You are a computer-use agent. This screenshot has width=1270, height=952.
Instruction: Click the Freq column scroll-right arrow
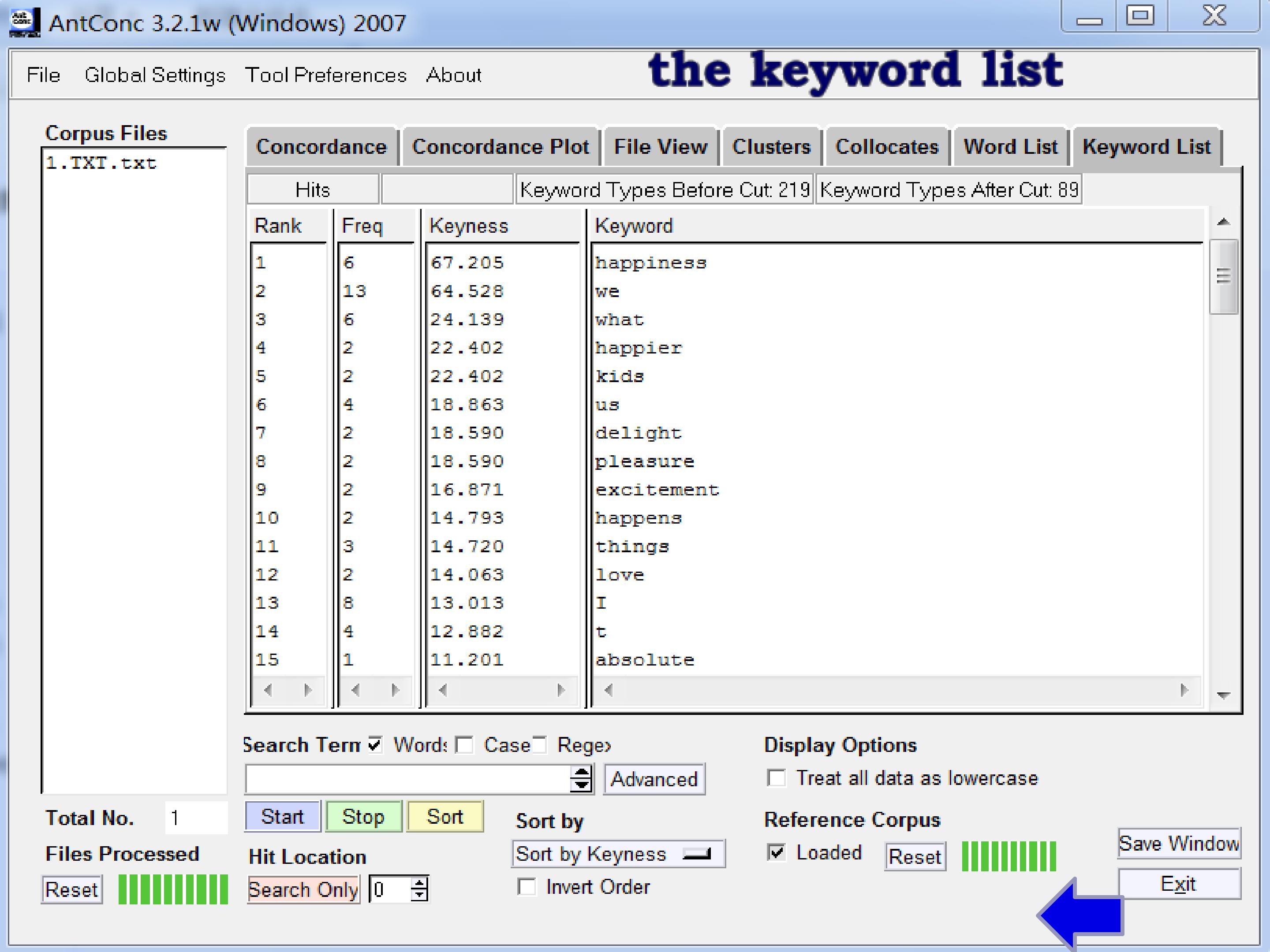[395, 690]
